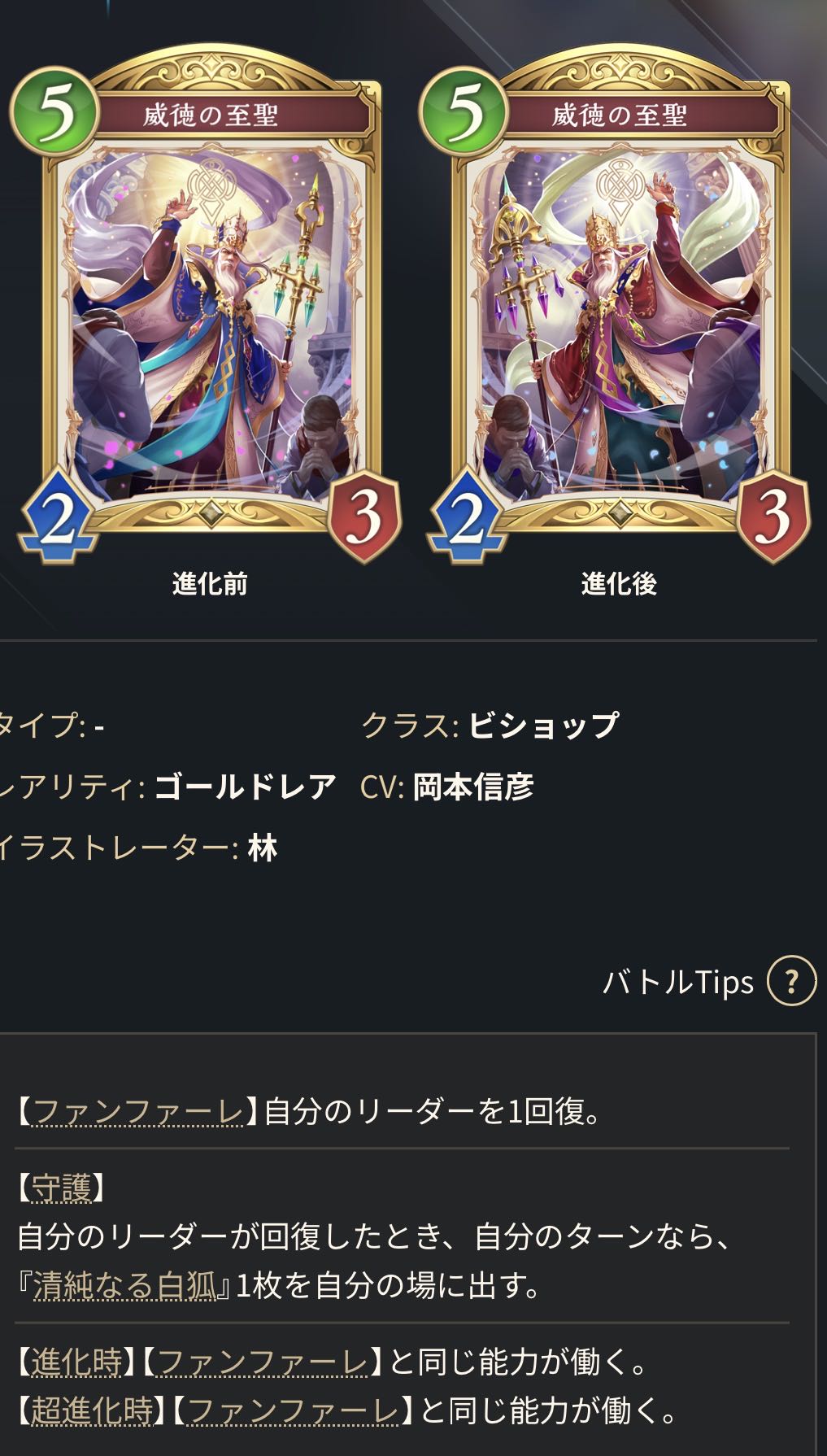Click the green cost 5 orb on 進化前 card
827x1456 pixels.
click(54, 111)
